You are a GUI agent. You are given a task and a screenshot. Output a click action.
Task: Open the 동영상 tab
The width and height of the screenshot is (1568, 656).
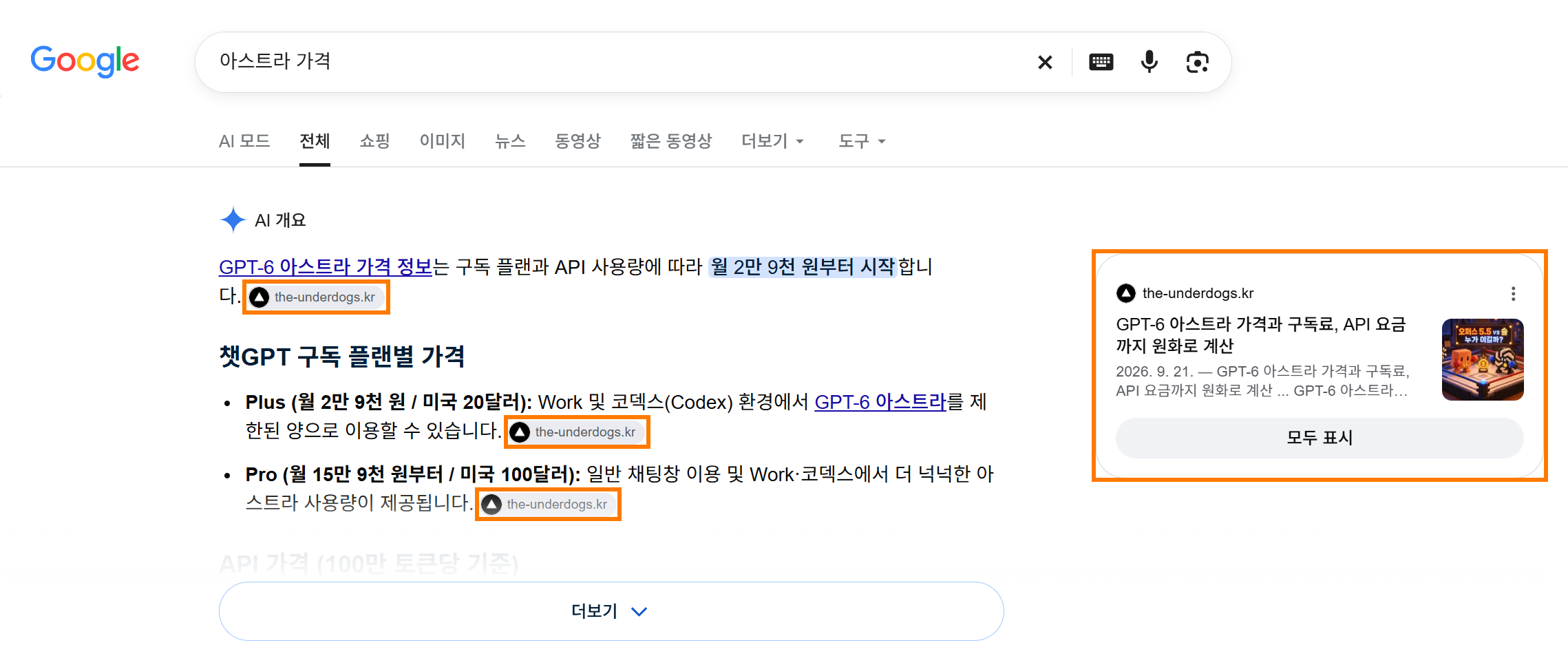pos(578,141)
